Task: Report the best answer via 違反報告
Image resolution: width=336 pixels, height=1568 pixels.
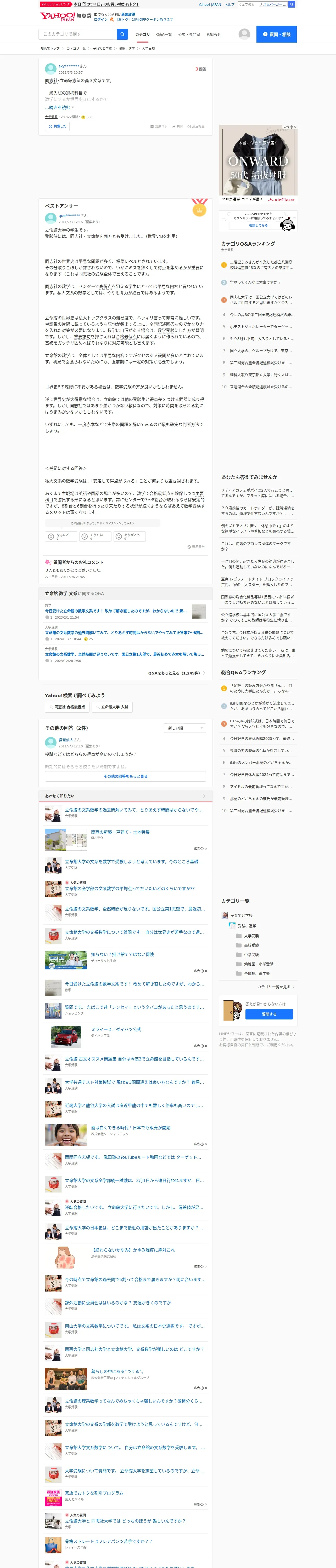Action: pyautogui.click(x=196, y=547)
